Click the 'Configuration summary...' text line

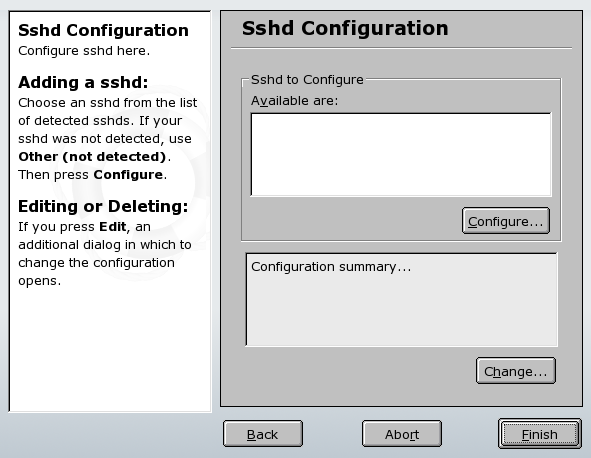(331, 267)
